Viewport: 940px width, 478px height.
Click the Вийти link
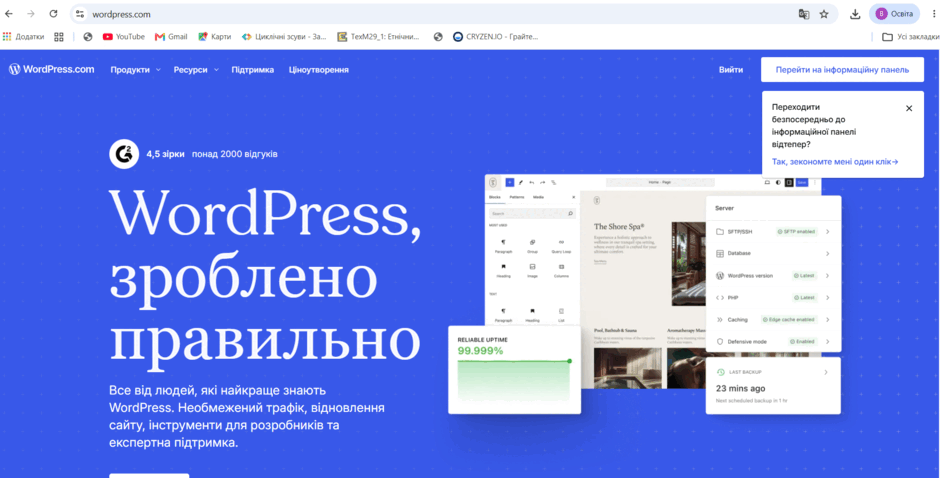(x=731, y=70)
